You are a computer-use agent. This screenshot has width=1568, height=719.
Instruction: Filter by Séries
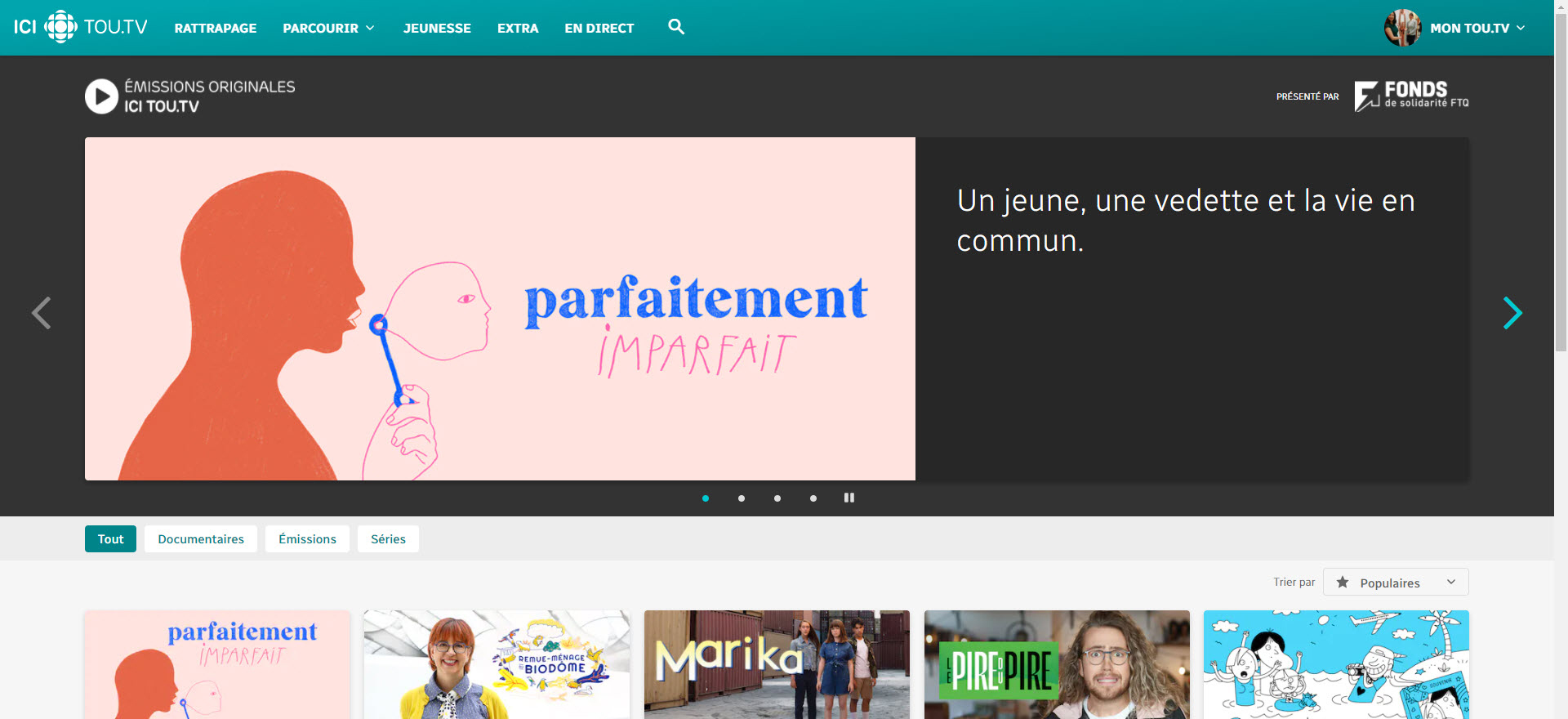coord(388,539)
